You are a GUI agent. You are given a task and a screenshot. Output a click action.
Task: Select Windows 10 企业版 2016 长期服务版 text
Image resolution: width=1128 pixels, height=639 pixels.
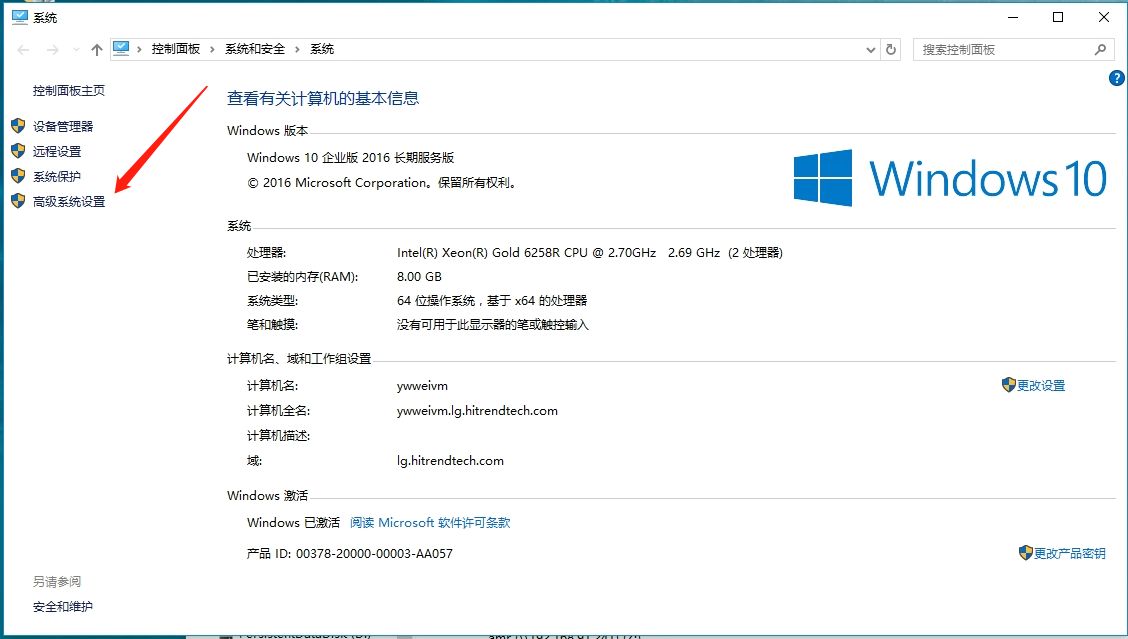coord(350,158)
